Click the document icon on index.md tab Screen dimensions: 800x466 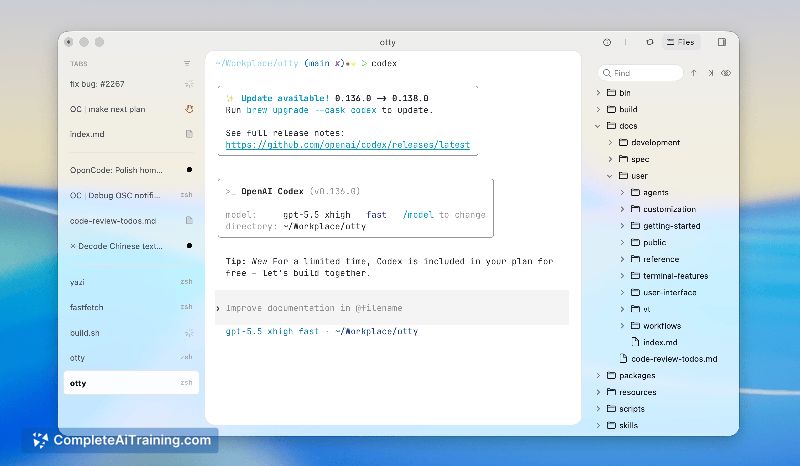189,134
